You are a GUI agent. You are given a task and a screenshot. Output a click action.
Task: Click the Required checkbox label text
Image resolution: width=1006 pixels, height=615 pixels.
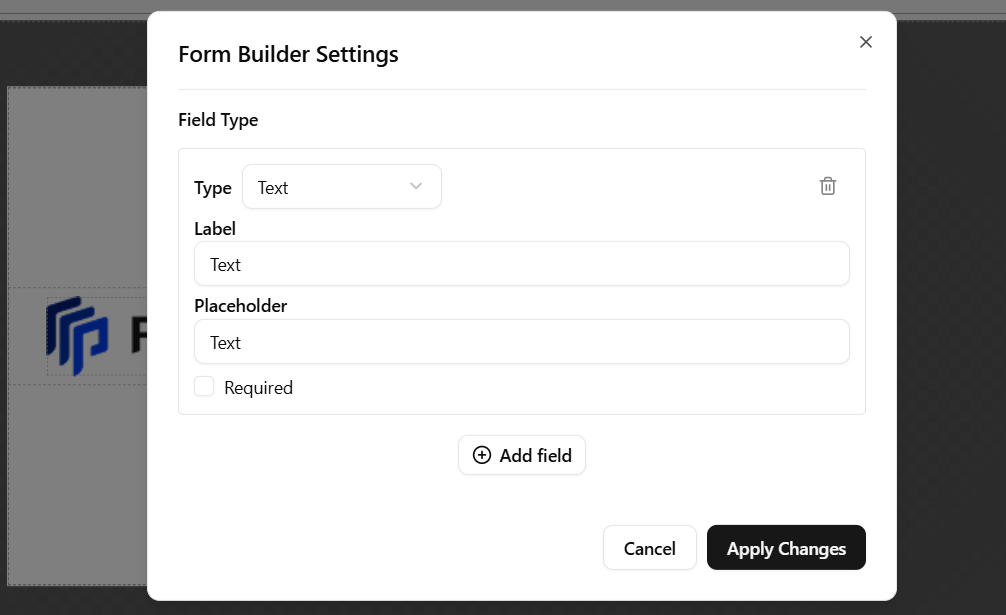[x=258, y=388]
